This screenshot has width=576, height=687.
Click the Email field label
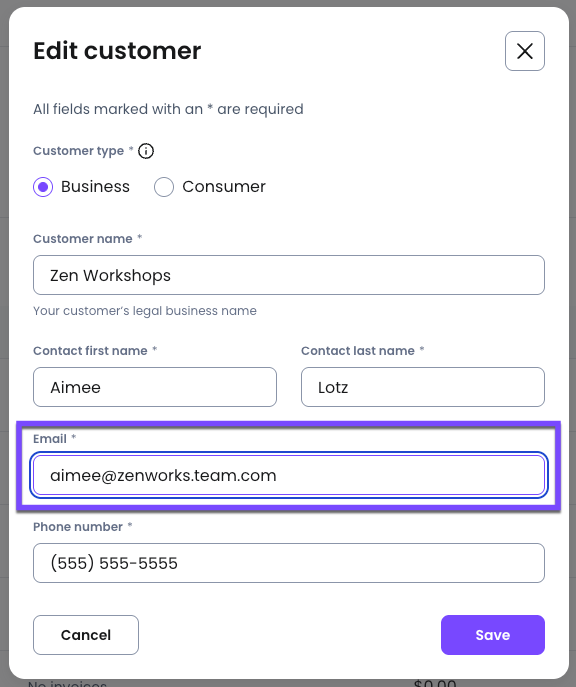pos(50,439)
